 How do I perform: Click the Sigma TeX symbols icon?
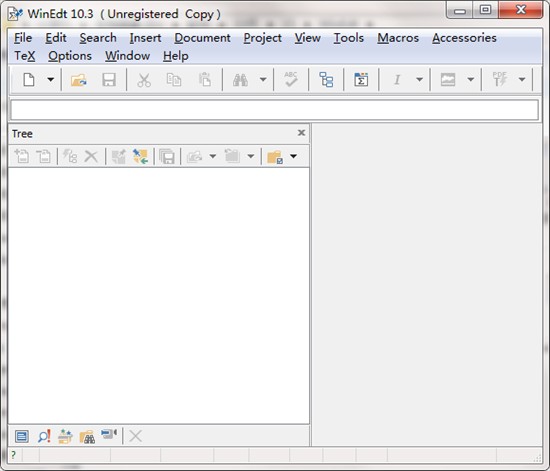point(361,80)
